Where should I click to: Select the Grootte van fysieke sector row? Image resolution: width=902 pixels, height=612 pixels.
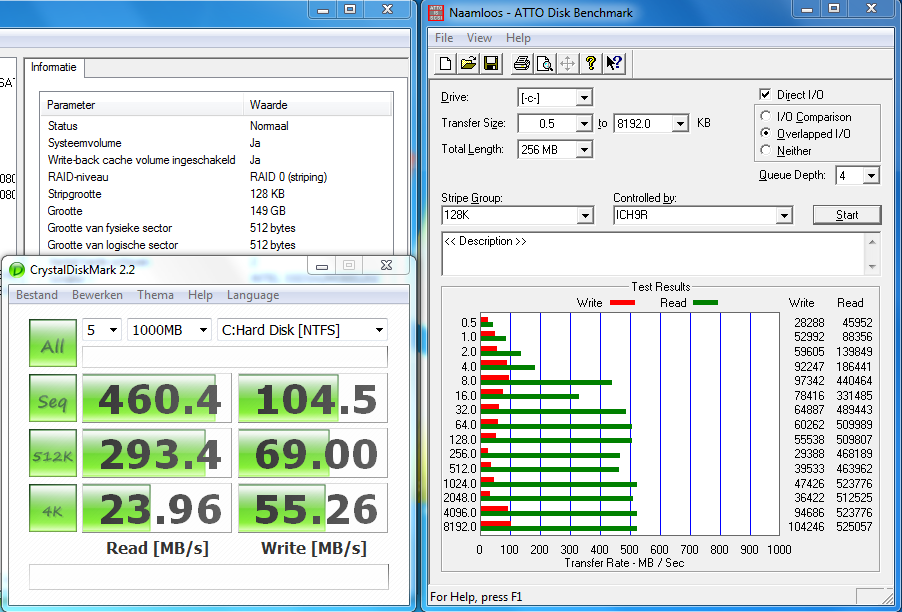(x=216, y=228)
